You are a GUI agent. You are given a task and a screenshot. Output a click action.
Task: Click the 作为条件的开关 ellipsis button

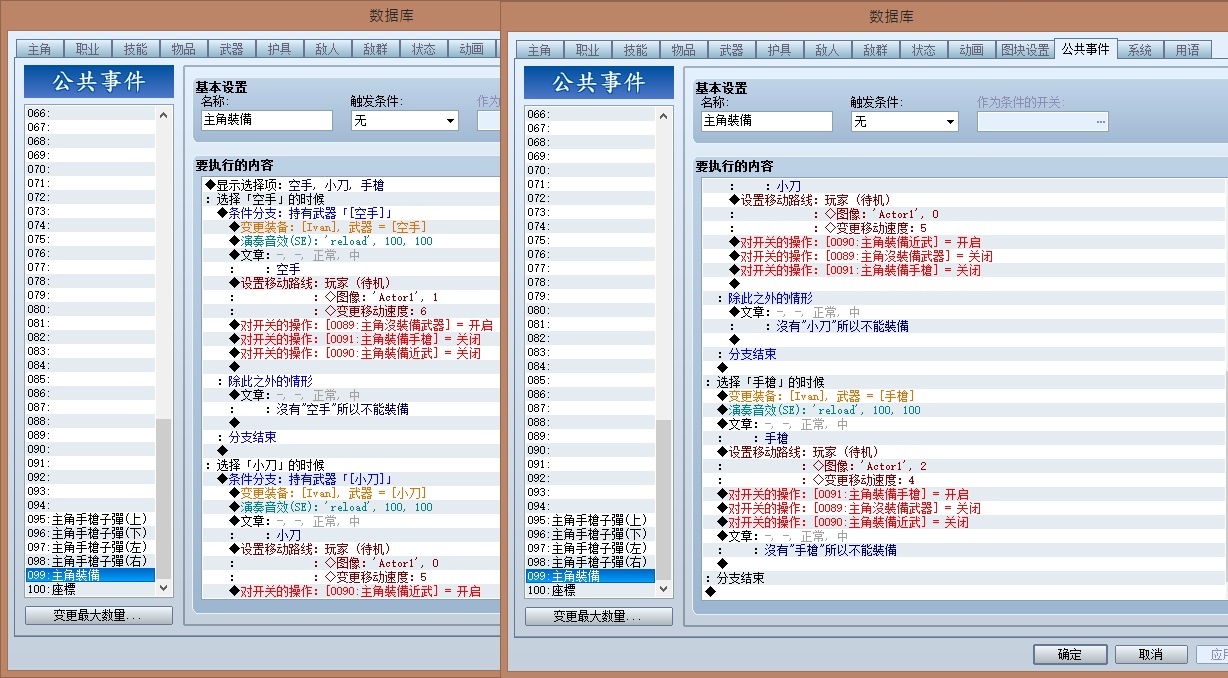pyautogui.click(x=1101, y=122)
